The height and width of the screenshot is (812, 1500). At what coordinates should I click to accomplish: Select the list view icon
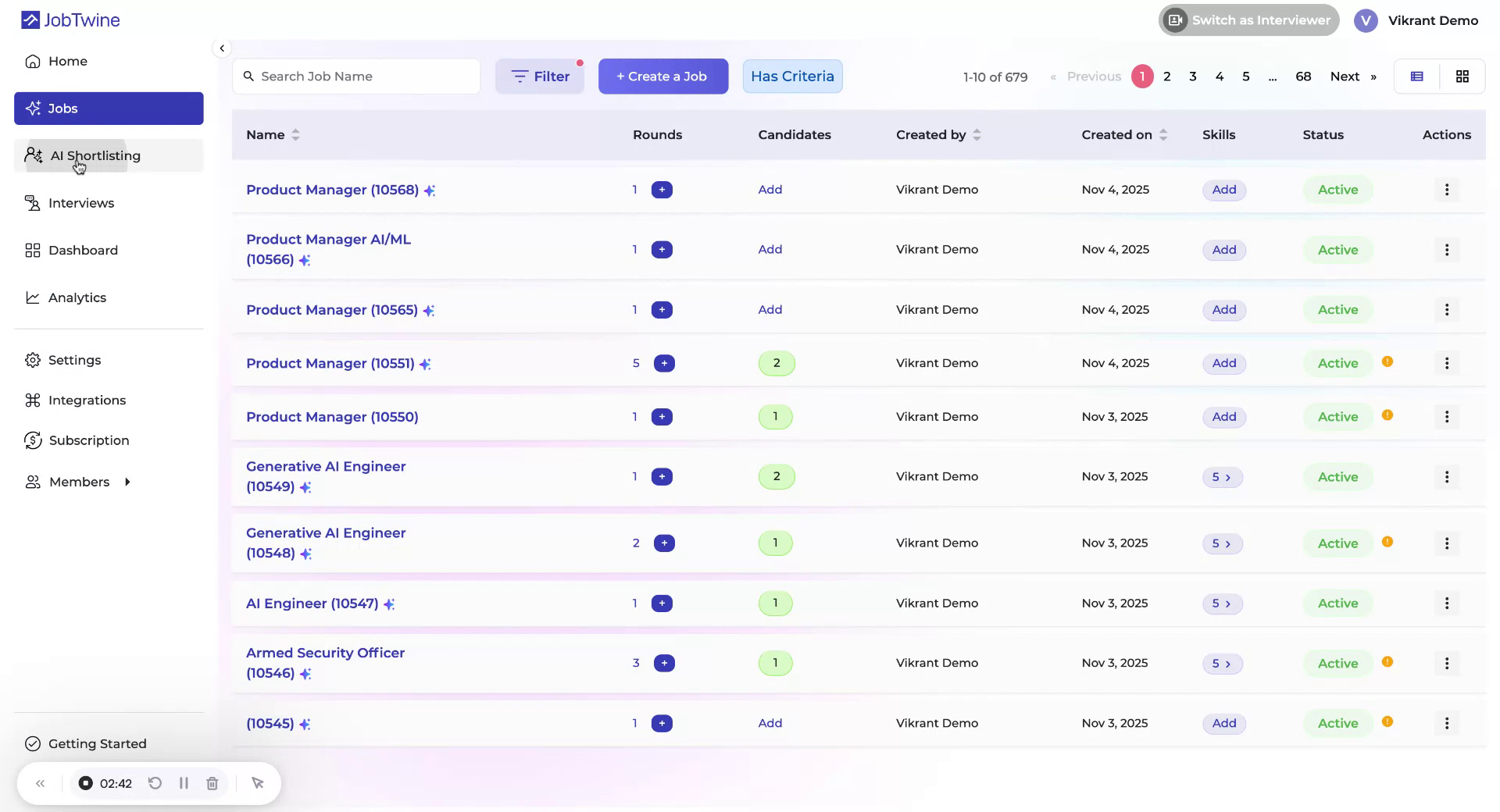click(1417, 76)
